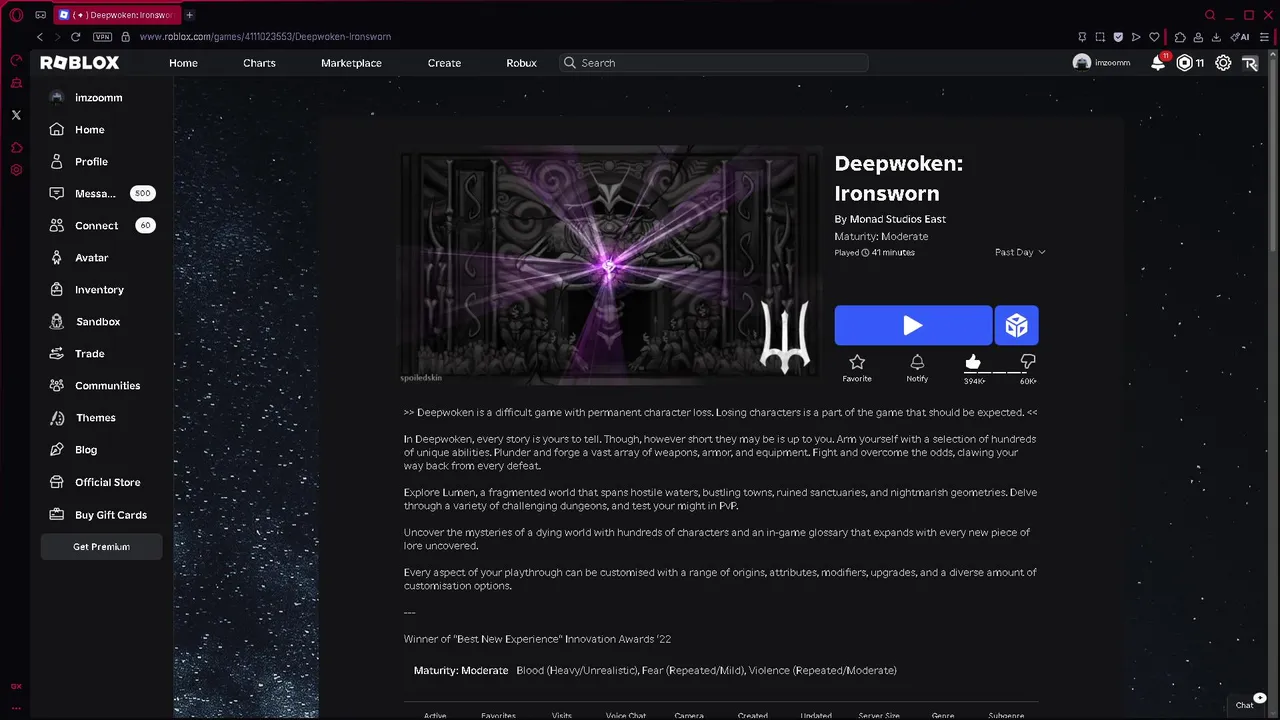Viewport: 1280px width, 720px height.
Task: Go to Home in top navigation
Action: tap(183, 63)
